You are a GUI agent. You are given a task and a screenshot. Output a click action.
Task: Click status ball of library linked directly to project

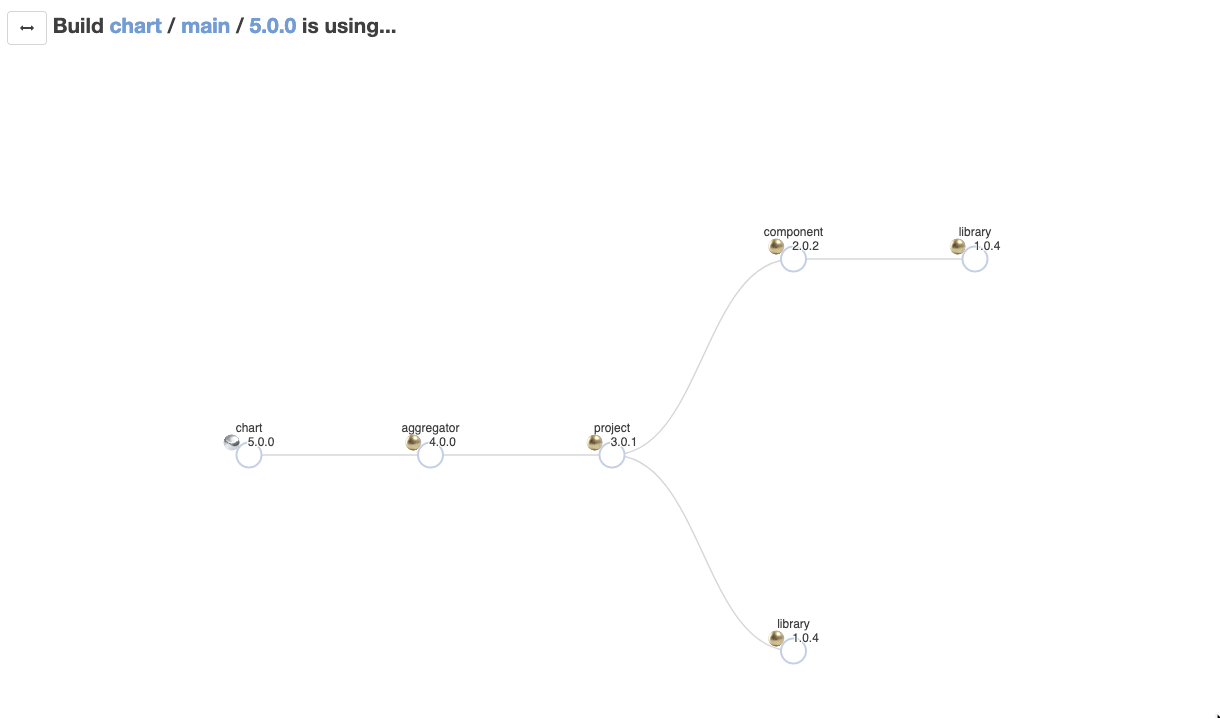click(x=777, y=638)
